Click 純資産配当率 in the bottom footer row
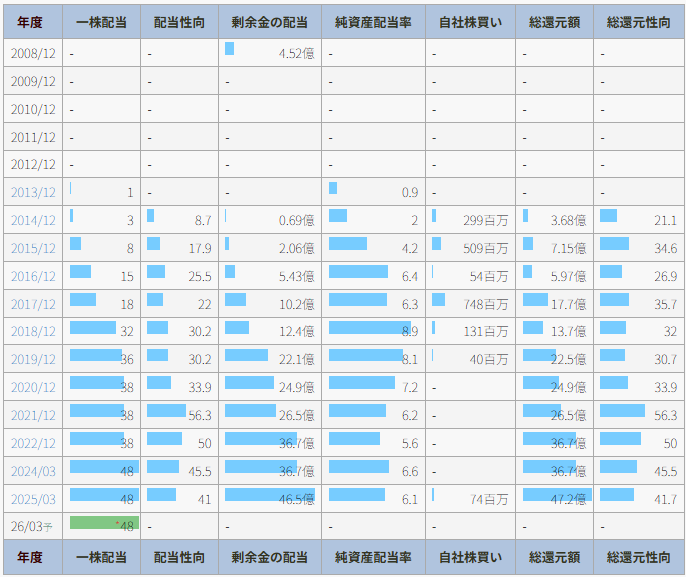This screenshot has width=686, height=577. coord(373,557)
